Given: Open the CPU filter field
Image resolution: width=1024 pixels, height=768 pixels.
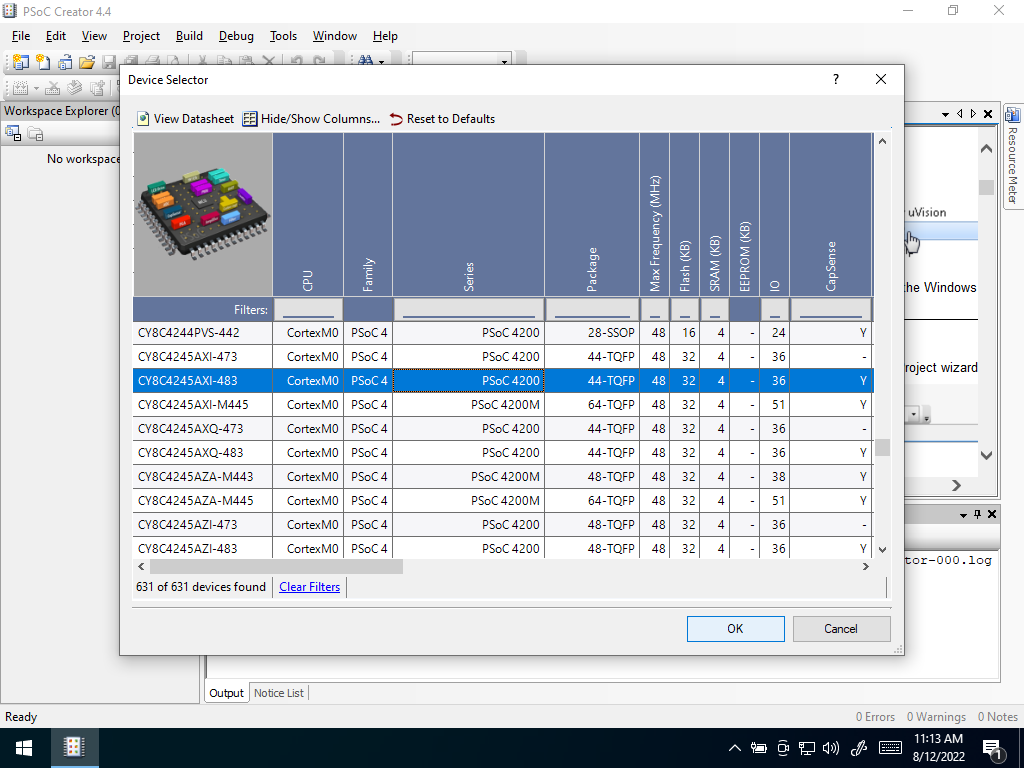Looking at the screenshot, I should [308, 310].
